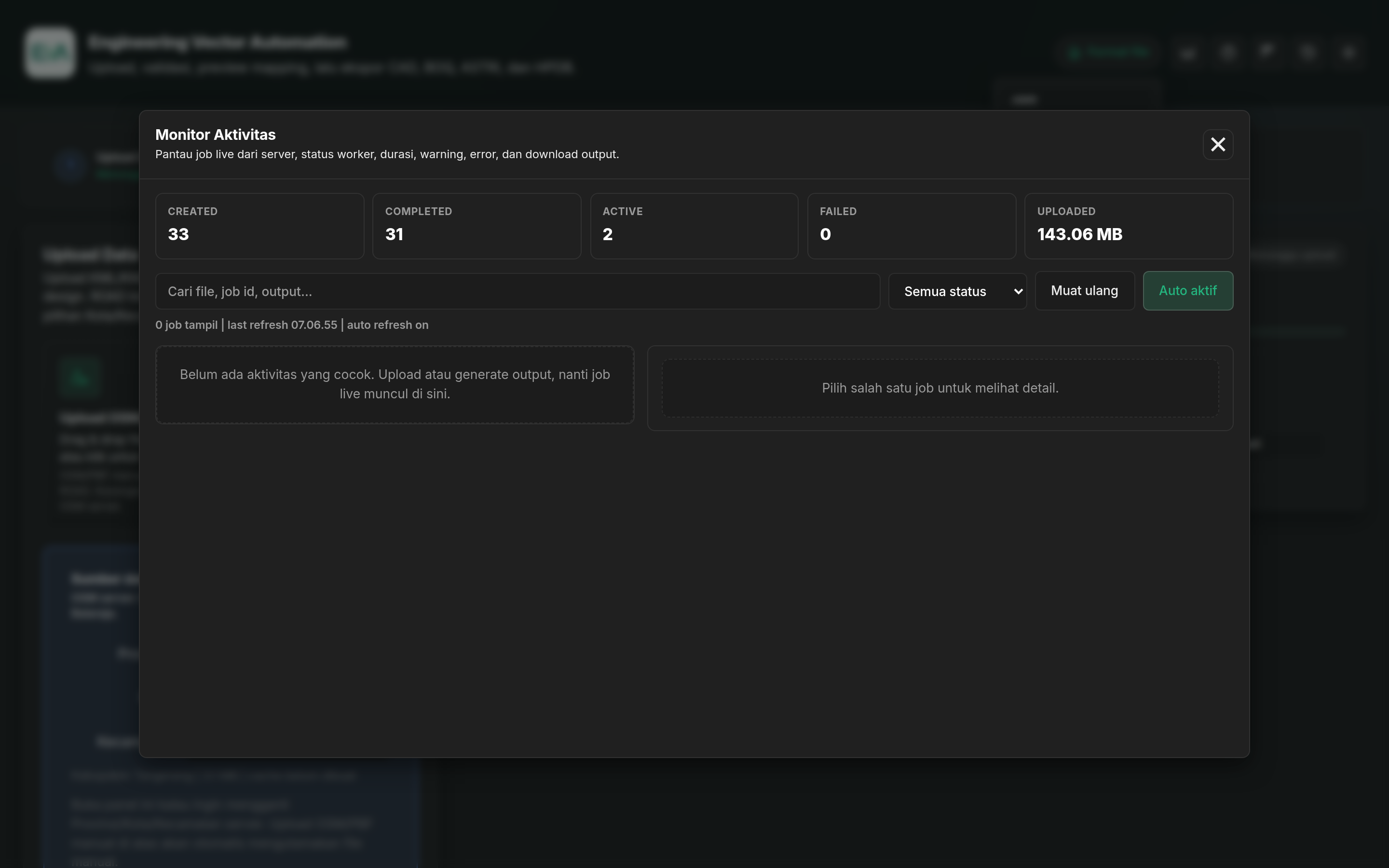Click the 'ACTIVE' stat label
This screenshot has height=868, width=1389.
tap(622, 211)
